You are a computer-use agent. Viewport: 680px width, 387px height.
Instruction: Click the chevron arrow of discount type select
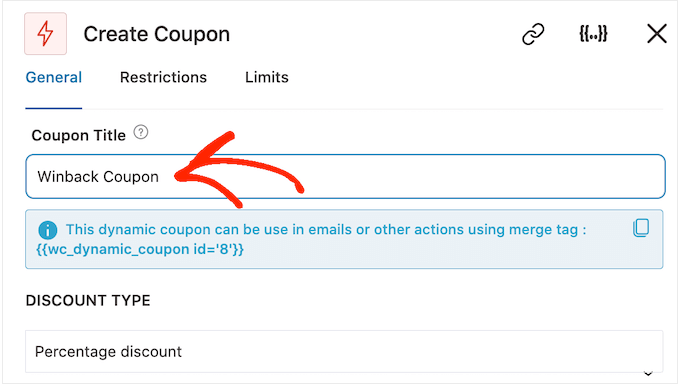pyautogui.click(x=648, y=373)
